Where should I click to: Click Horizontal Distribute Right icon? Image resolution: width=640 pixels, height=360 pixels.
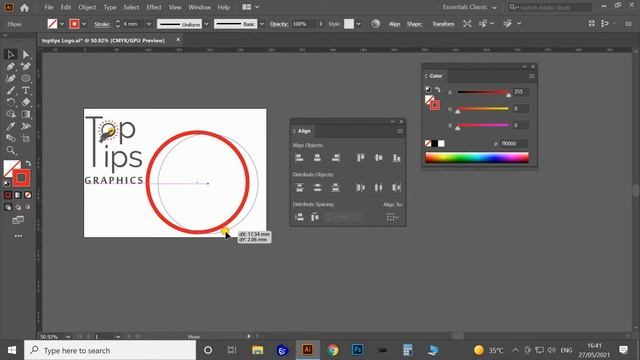396,187
